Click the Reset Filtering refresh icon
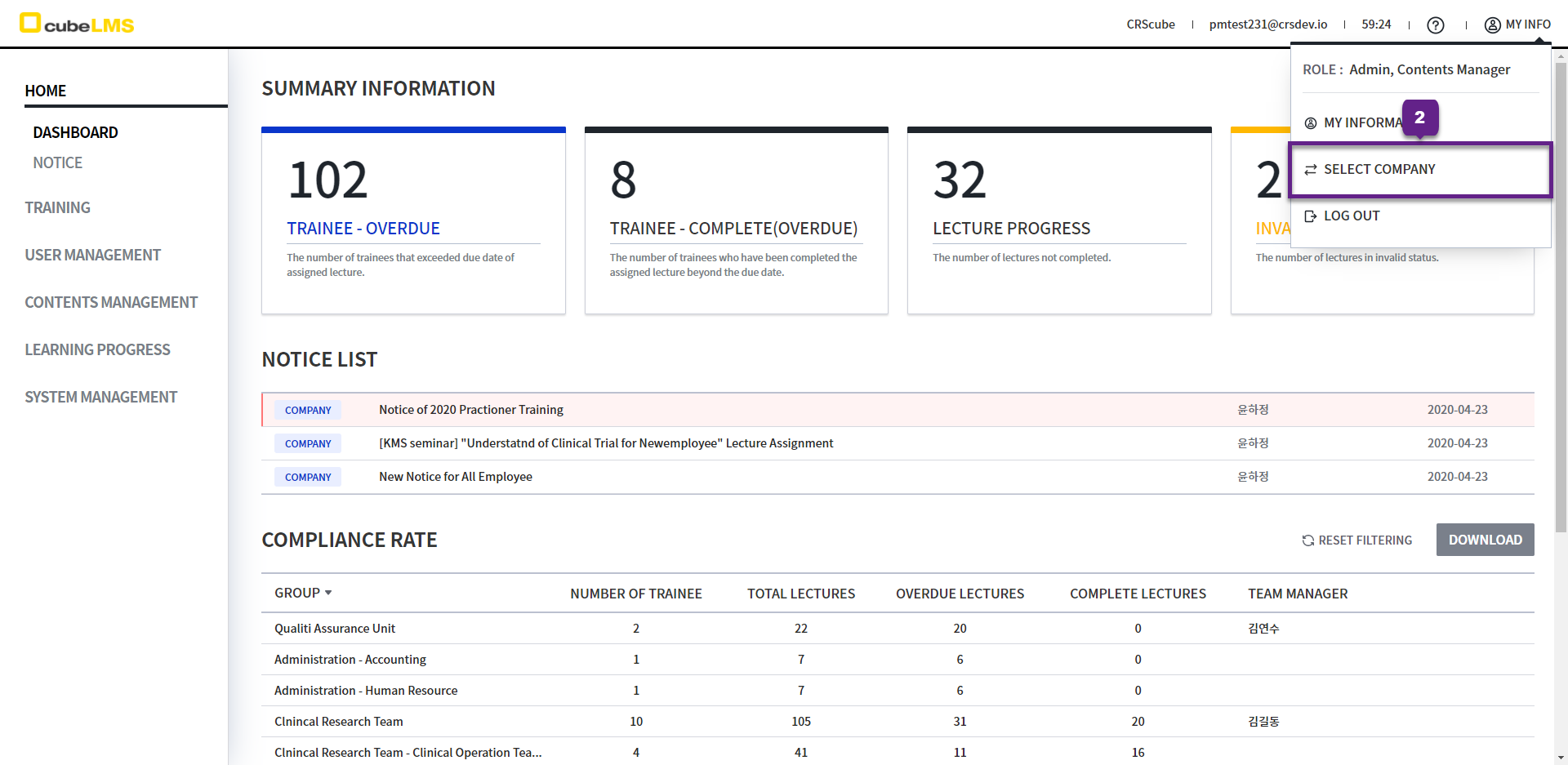 (x=1307, y=540)
